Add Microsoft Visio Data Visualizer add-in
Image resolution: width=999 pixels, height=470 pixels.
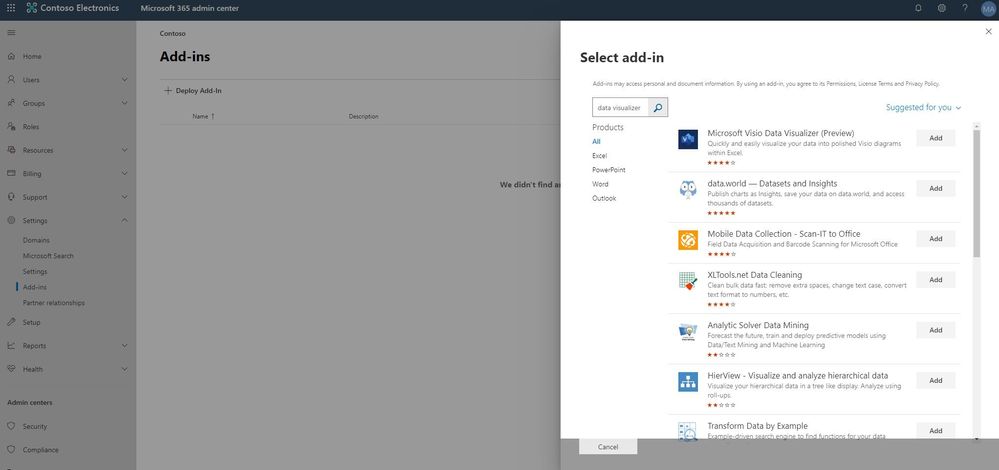(935, 138)
